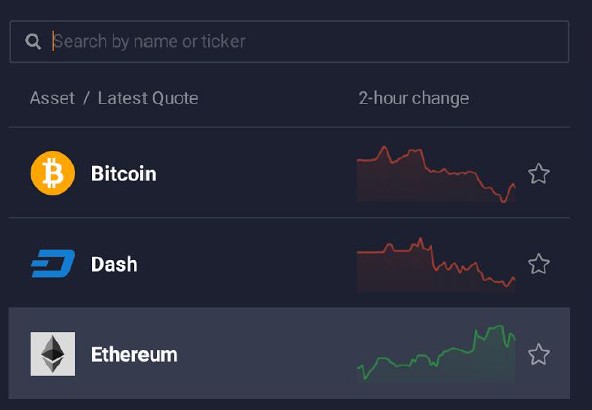Click the blue Dash logo
The image size is (592, 410).
coord(53,264)
